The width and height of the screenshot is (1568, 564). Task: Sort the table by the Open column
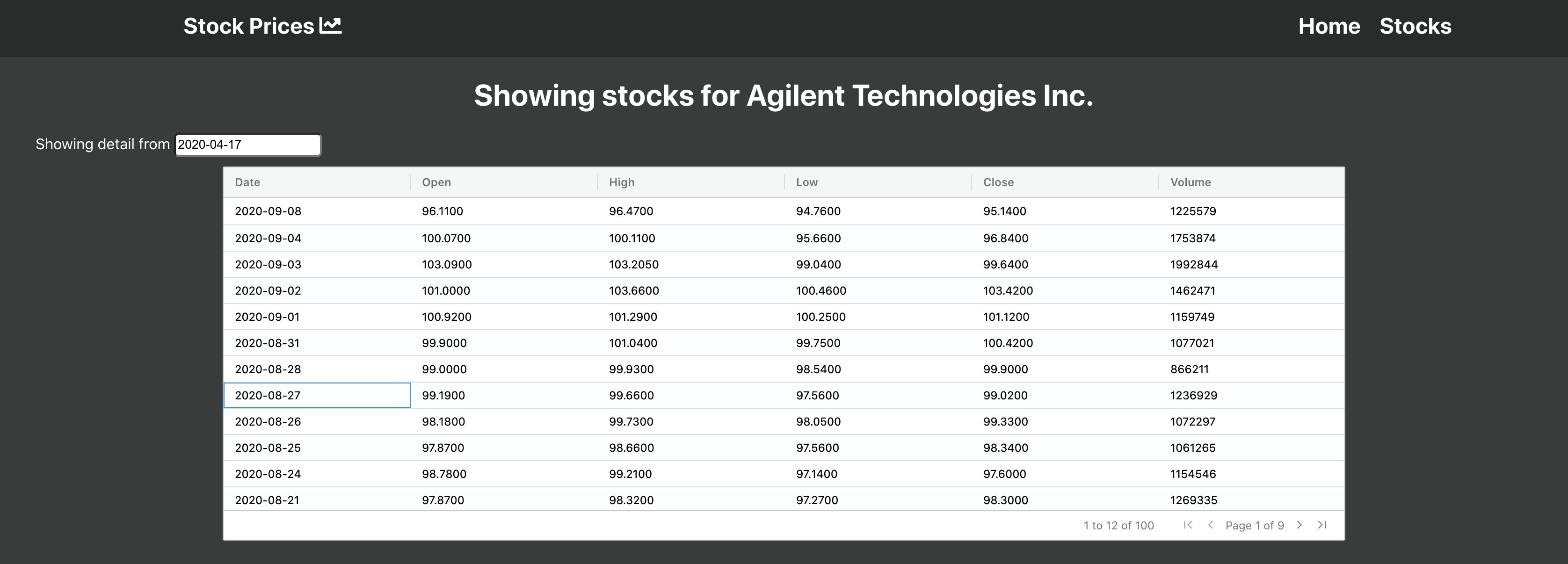point(436,182)
